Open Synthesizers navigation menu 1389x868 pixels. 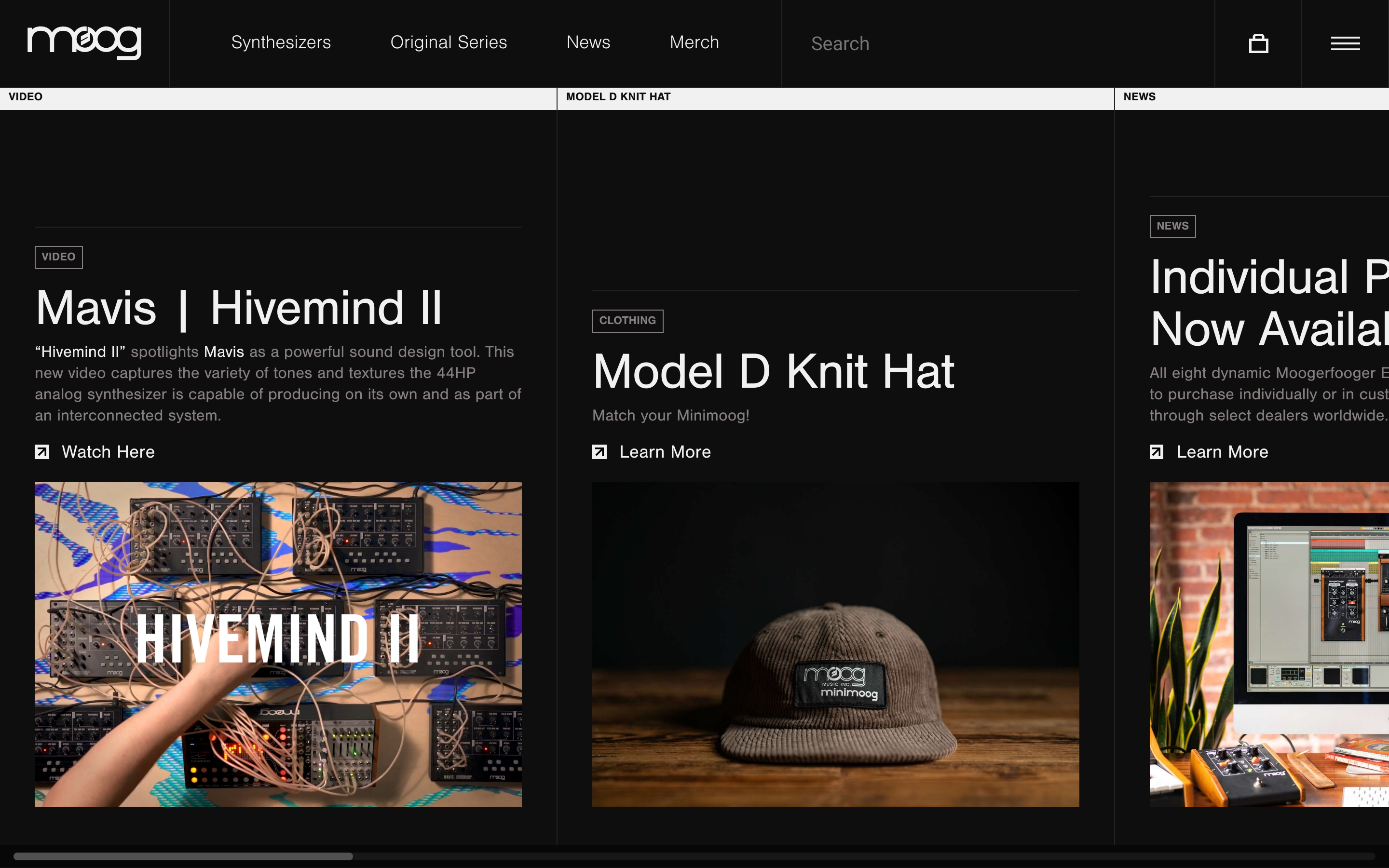click(281, 42)
